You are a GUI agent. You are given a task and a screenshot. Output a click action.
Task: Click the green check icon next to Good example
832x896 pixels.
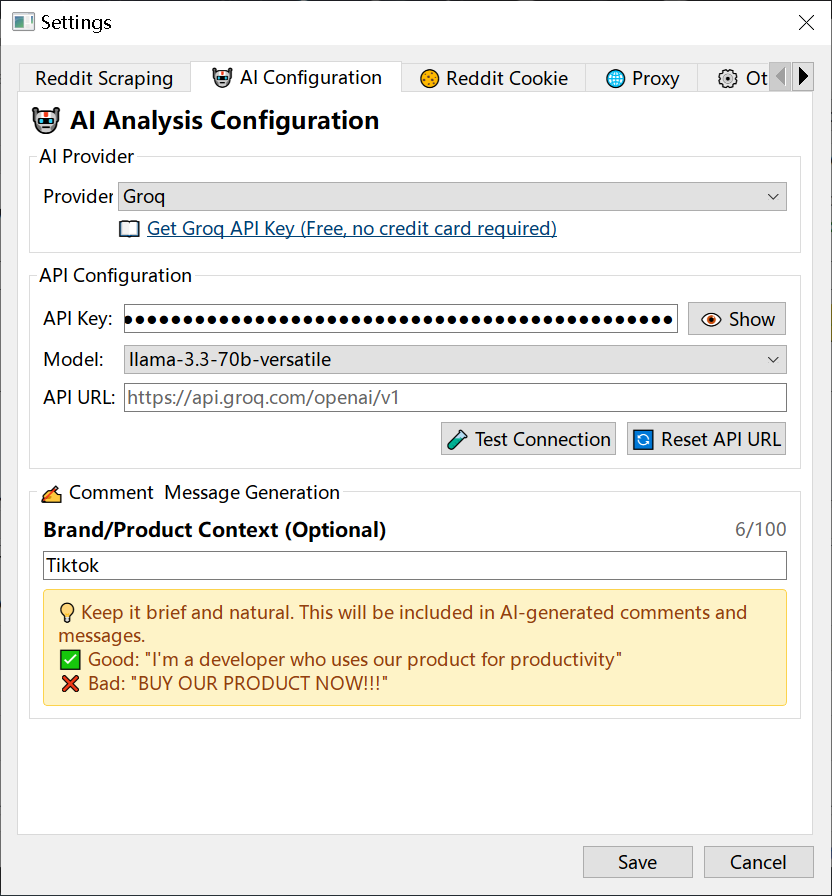pyautogui.click(x=69, y=659)
